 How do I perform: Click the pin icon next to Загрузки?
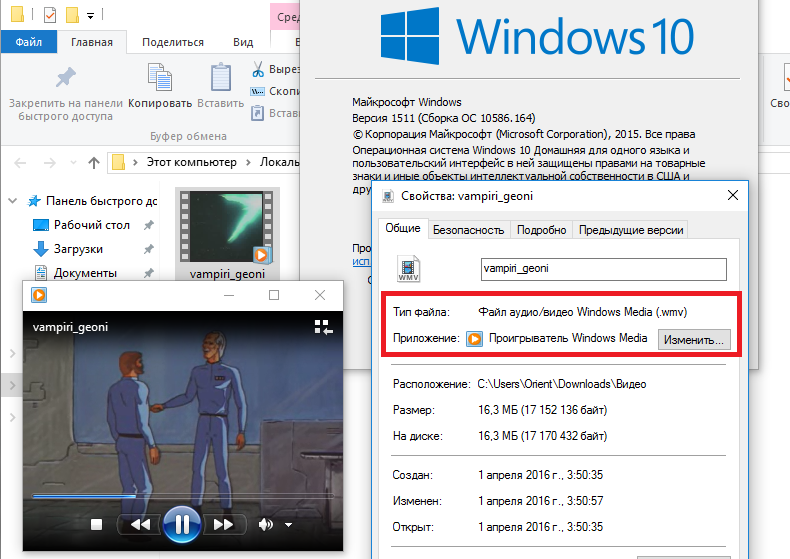point(149,249)
